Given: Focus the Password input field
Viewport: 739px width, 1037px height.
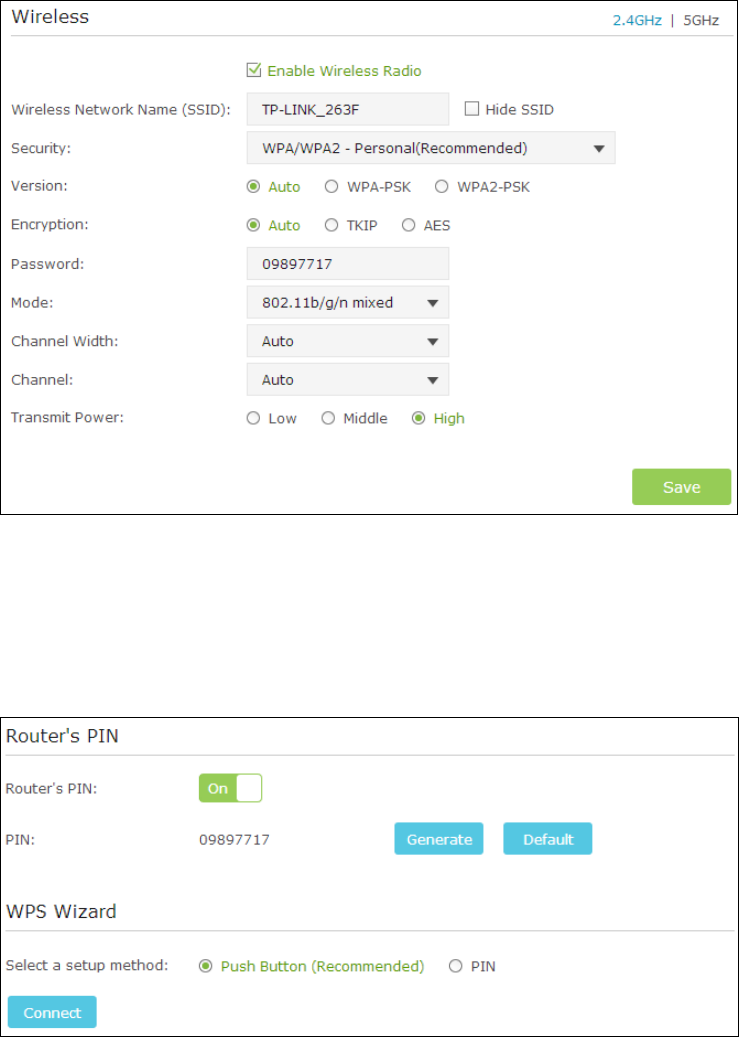Looking at the screenshot, I should pos(348,264).
